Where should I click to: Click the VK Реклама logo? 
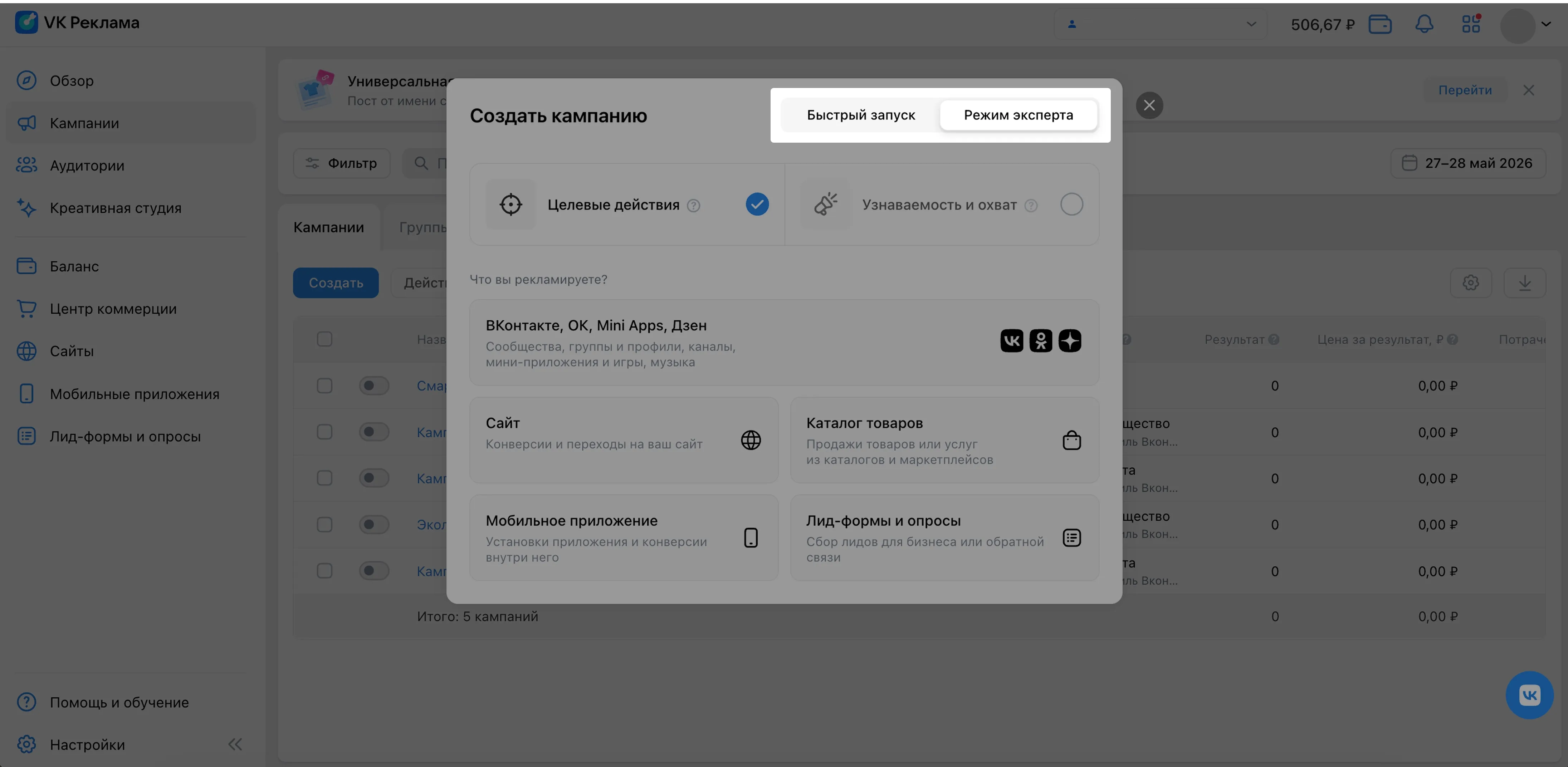click(77, 23)
